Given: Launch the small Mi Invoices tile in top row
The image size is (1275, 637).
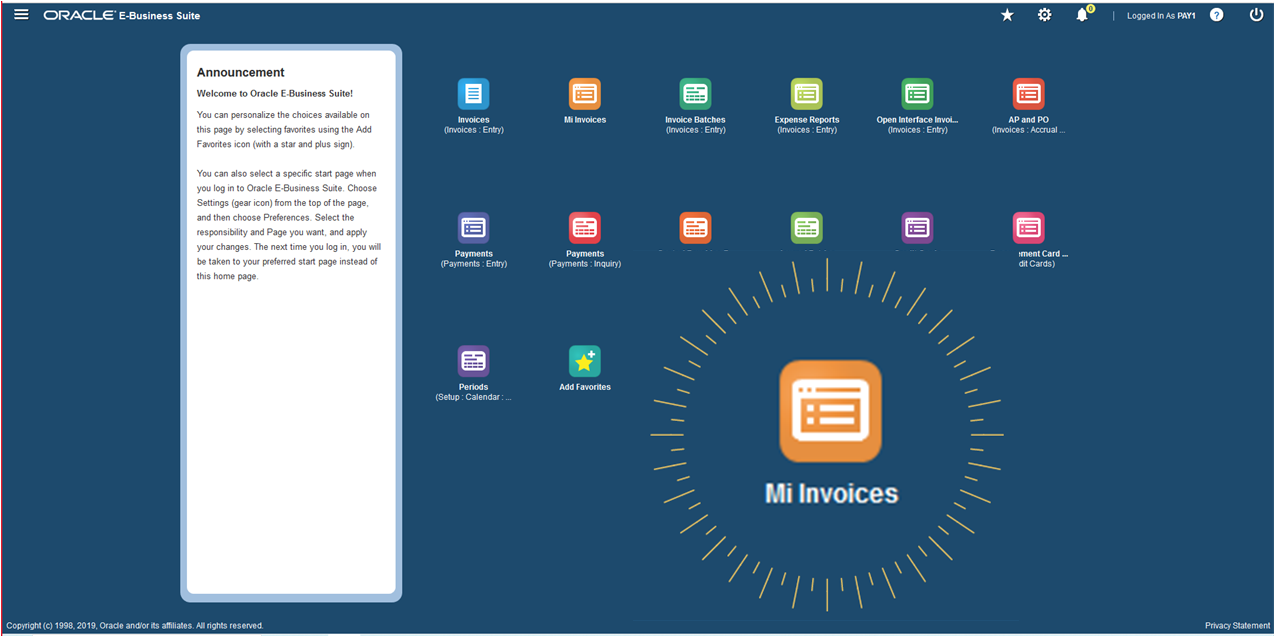Looking at the screenshot, I should (x=585, y=94).
